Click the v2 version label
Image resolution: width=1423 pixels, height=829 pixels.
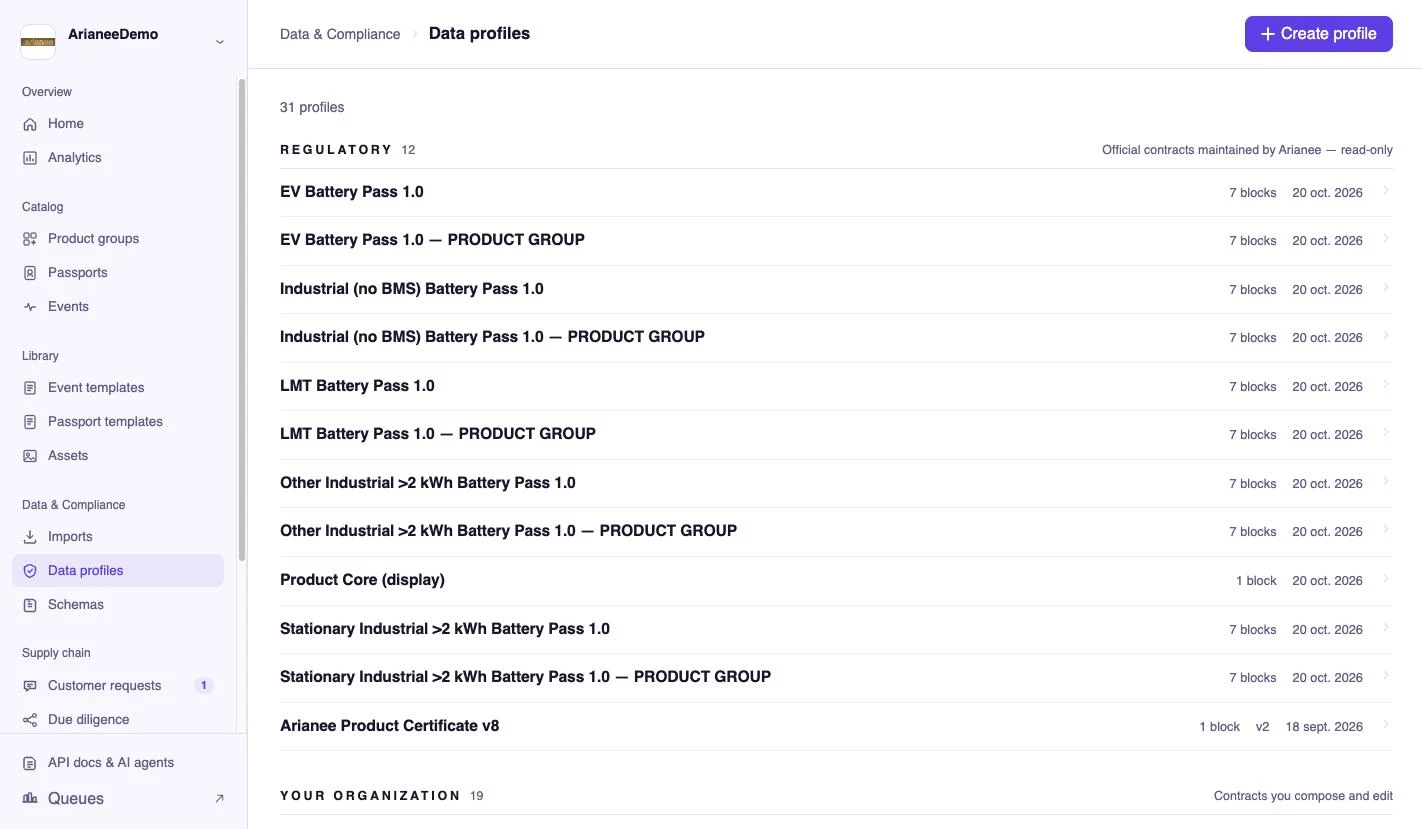1262,727
